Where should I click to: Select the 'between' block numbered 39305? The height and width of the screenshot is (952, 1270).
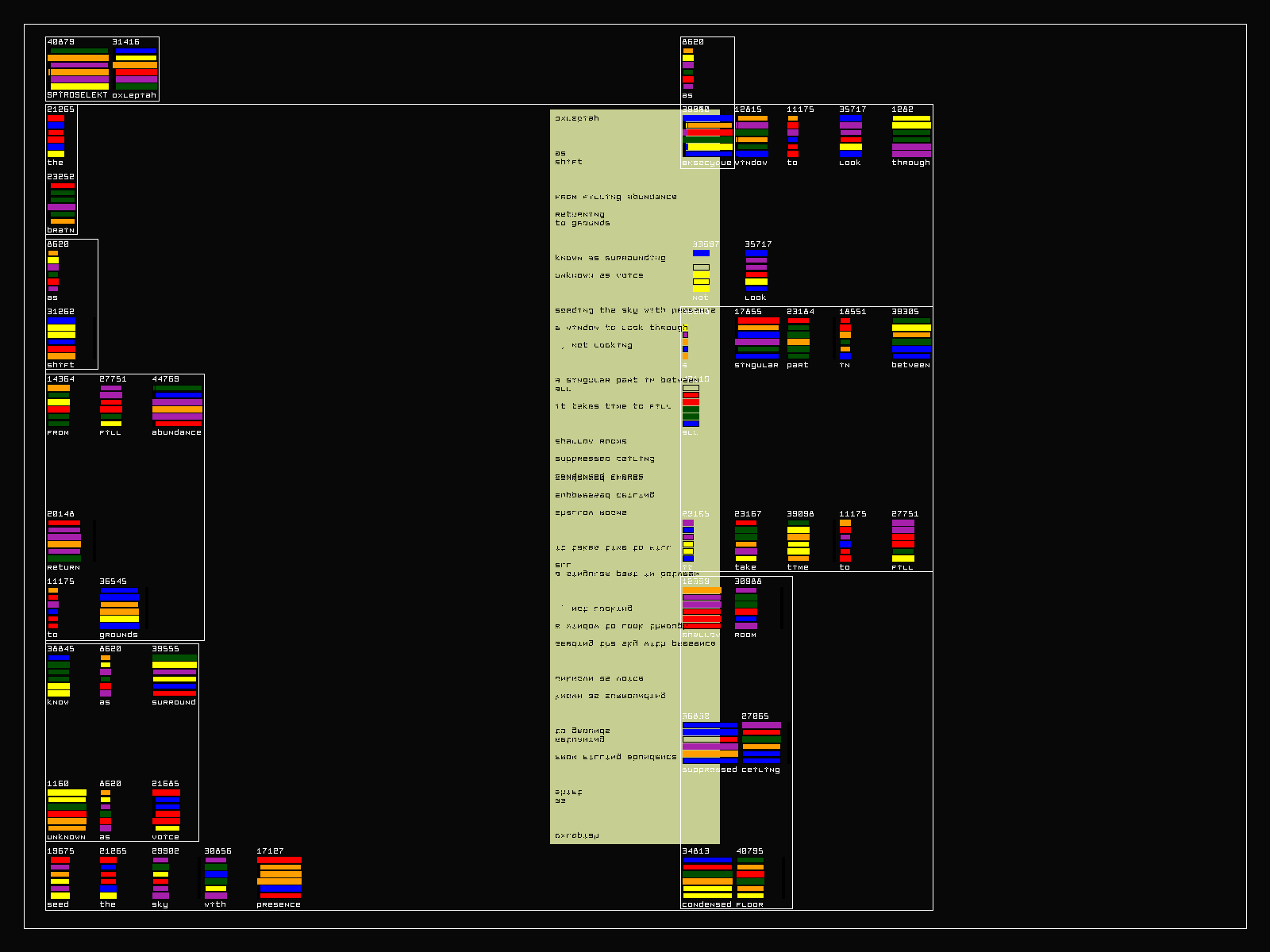pos(911,338)
